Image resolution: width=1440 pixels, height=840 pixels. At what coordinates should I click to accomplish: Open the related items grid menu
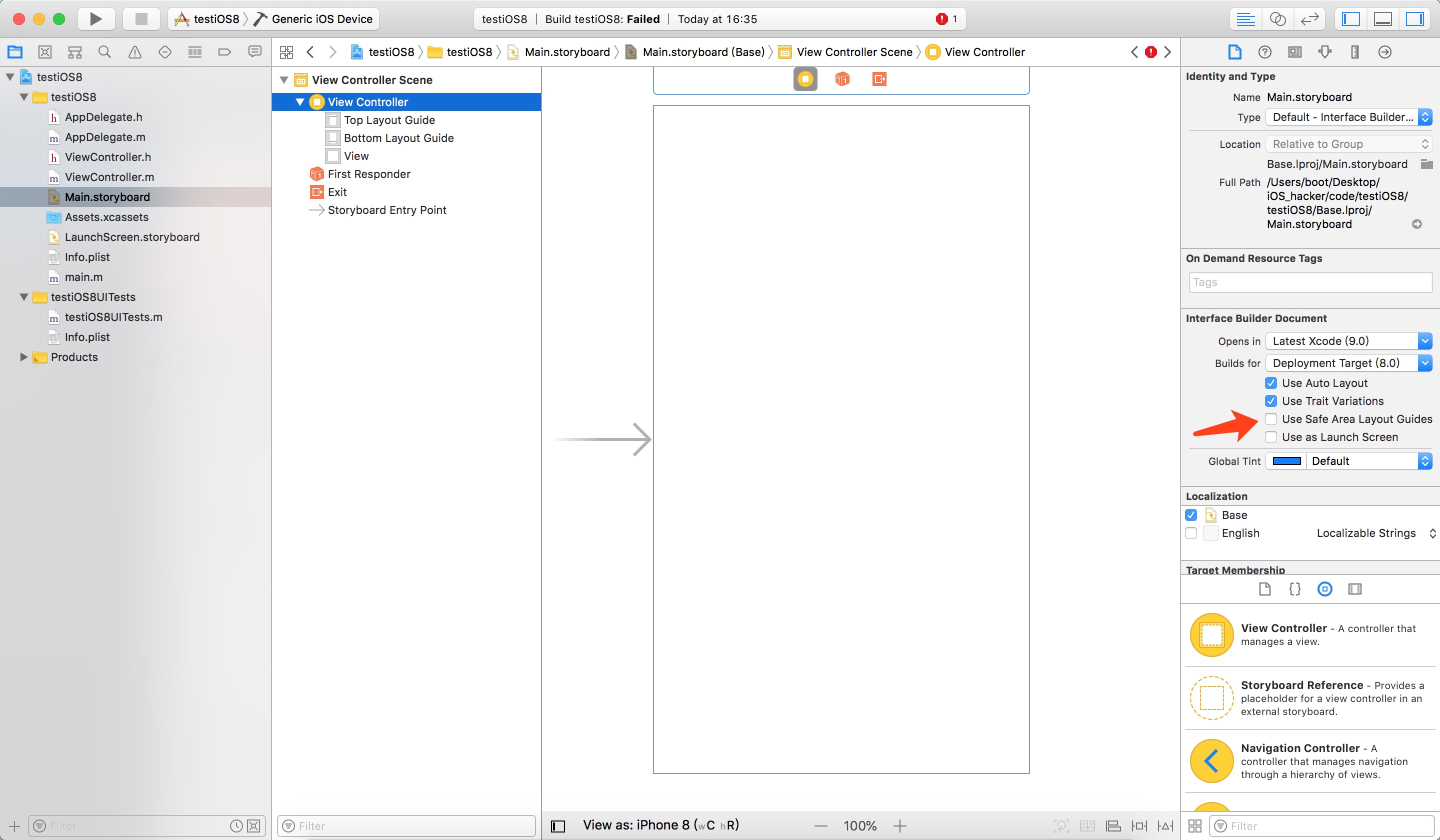pos(286,52)
